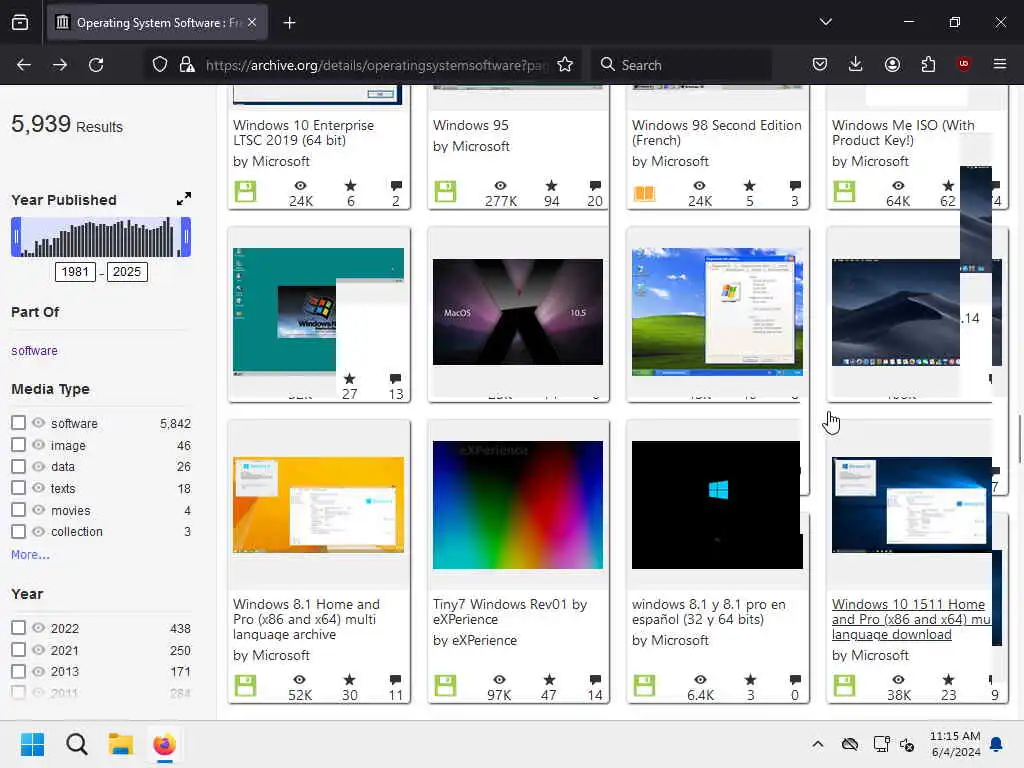Bookmark this page with the star icon

coord(565,65)
